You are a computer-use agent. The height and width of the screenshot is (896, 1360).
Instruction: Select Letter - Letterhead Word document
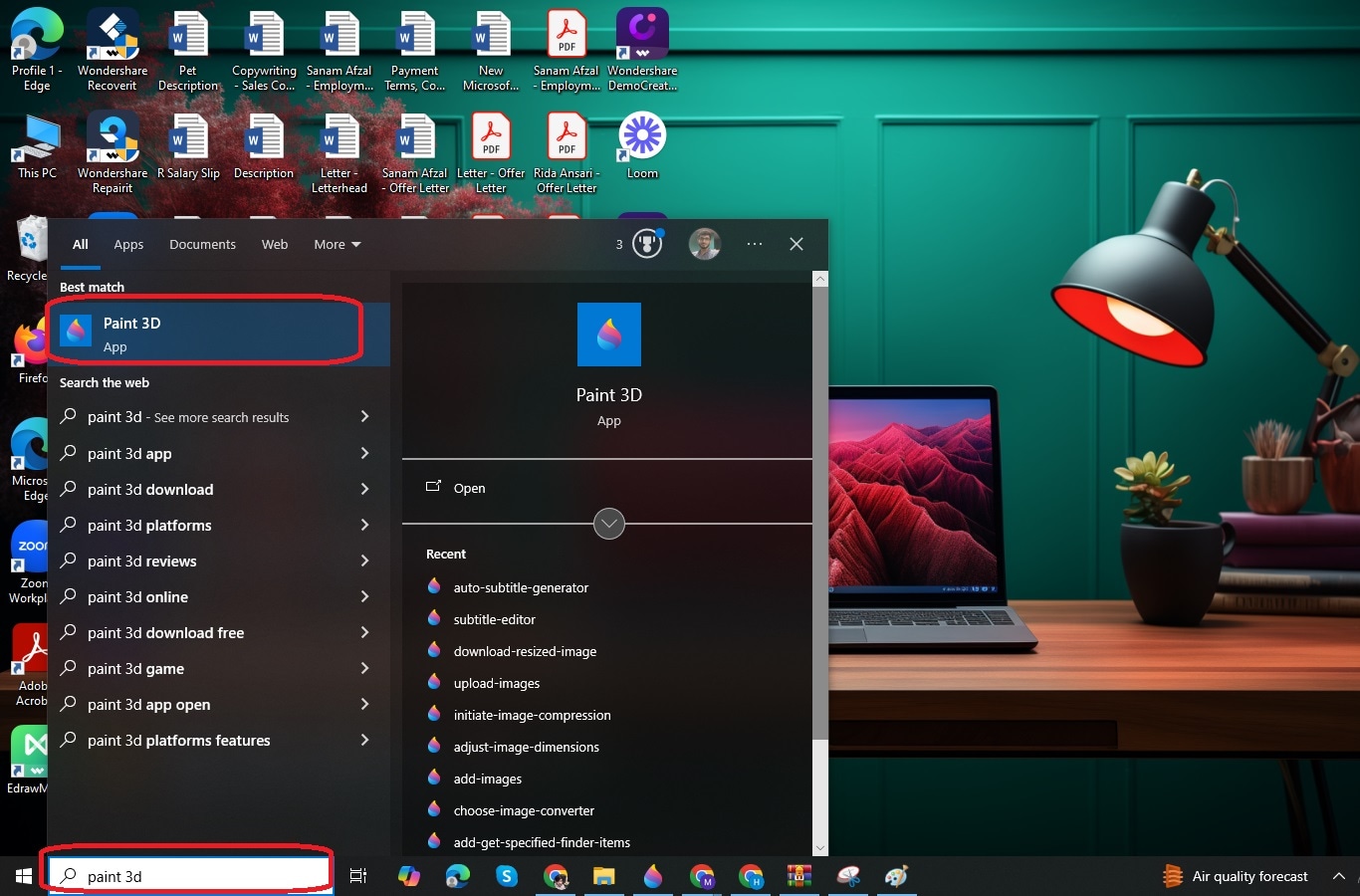pos(340,152)
